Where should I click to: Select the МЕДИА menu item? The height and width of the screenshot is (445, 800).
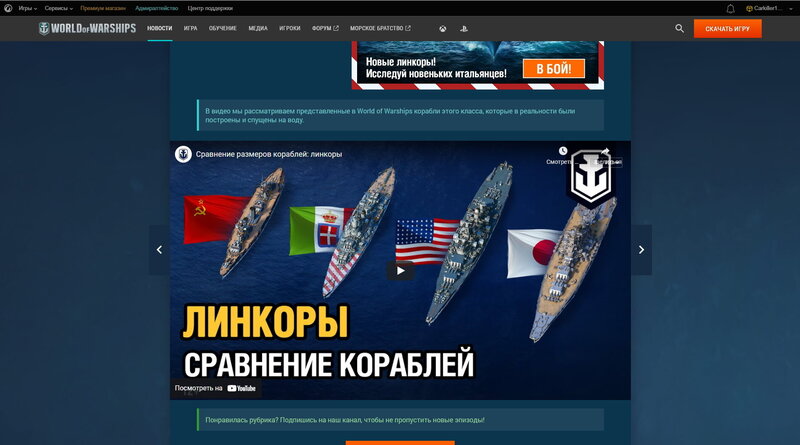(x=258, y=29)
